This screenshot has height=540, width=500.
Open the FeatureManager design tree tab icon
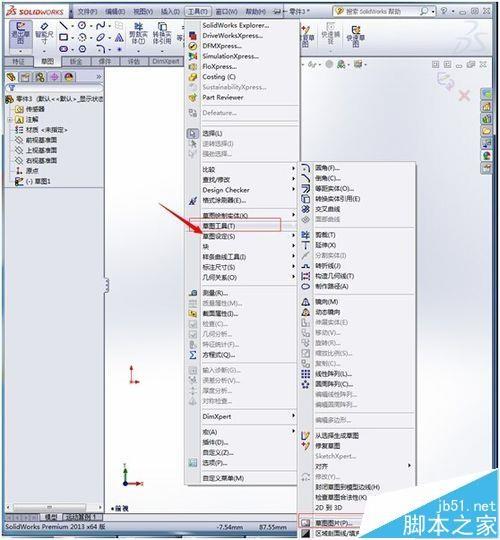(11, 77)
